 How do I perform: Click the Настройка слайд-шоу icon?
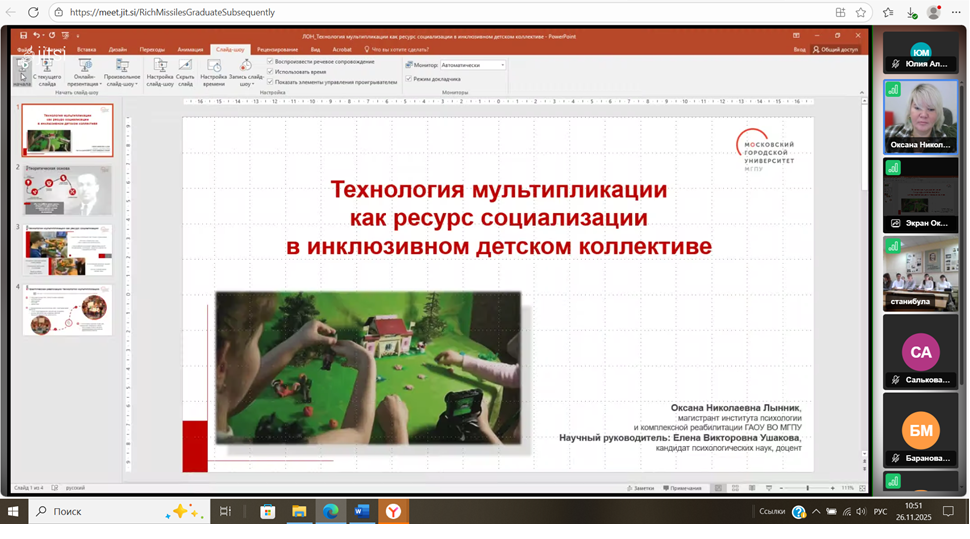159,70
